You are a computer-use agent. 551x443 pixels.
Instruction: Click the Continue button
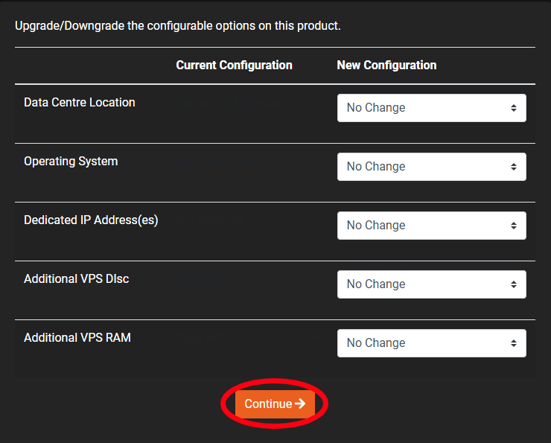[275, 404]
